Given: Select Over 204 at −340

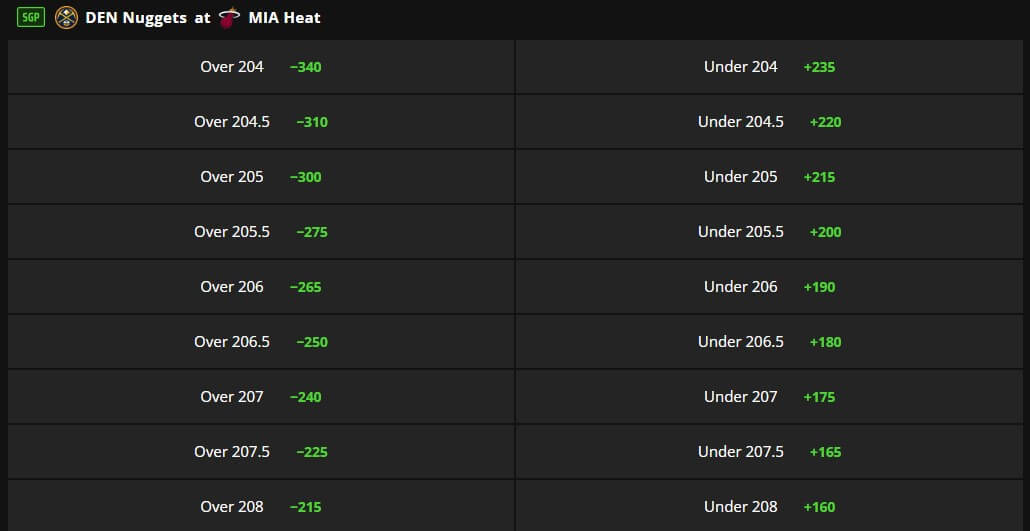Looking at the screenshot, I should tap(261, 67).
